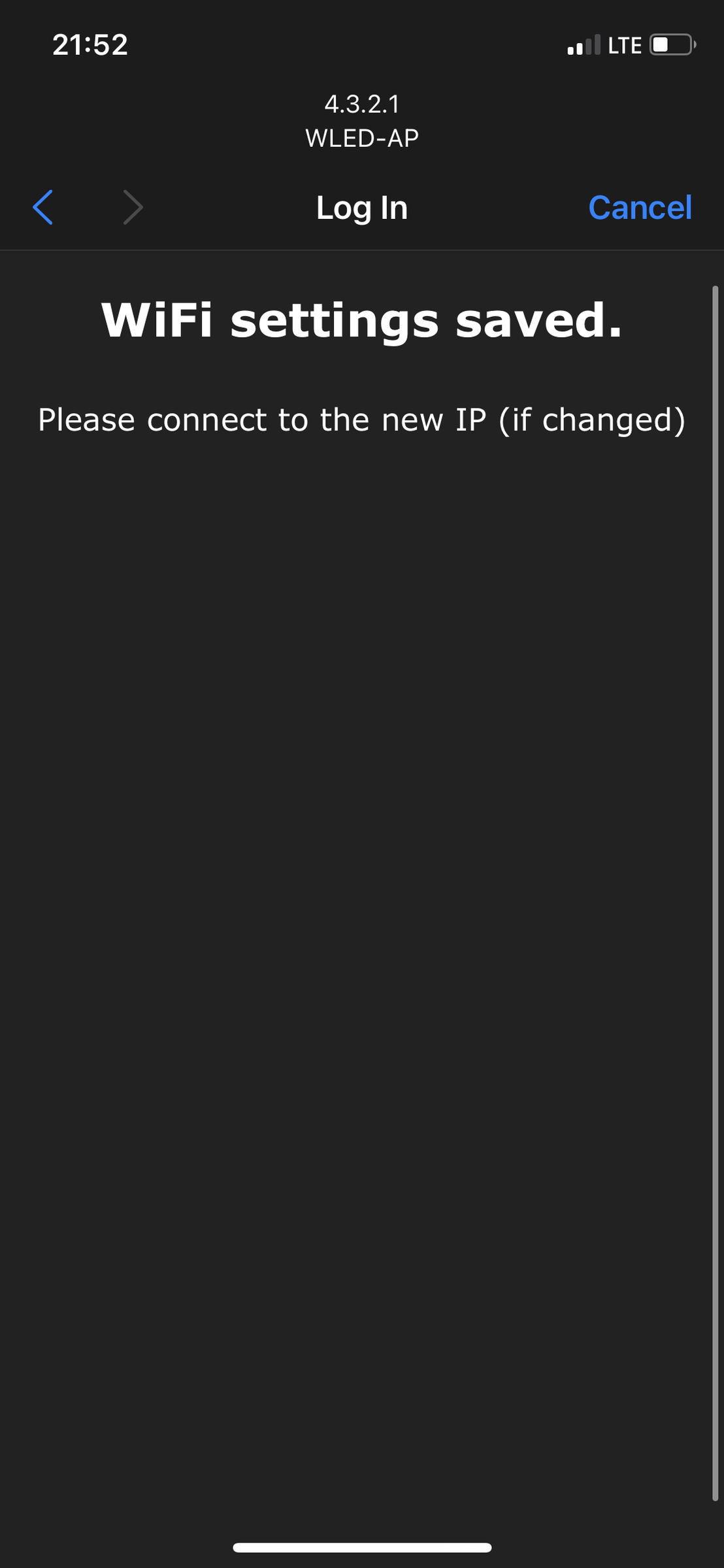
Task: Click the "WiFi settings saved." heading
Action: tap(362, 321)
